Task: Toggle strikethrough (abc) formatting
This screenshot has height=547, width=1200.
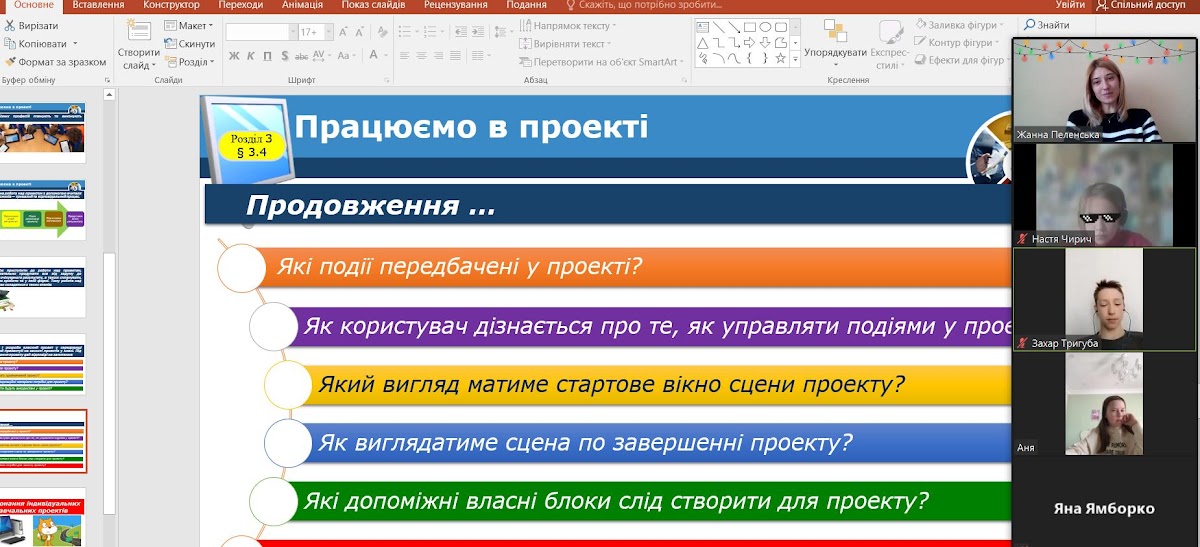Action: click(303, 56)
